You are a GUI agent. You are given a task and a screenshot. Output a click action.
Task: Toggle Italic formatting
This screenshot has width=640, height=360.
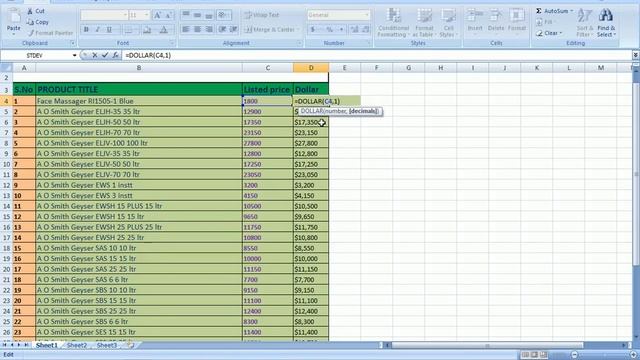[x=97, y=30]
